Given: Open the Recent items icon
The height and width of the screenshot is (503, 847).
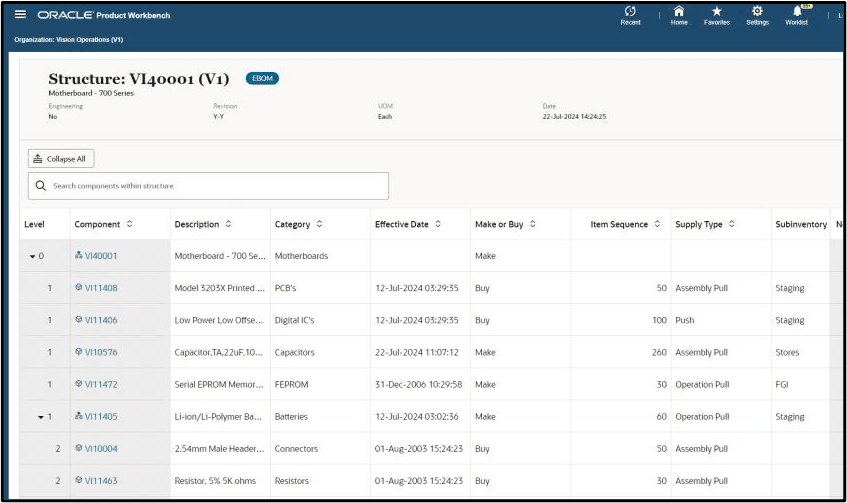Looking at the screenshot, I should point(630,15).
